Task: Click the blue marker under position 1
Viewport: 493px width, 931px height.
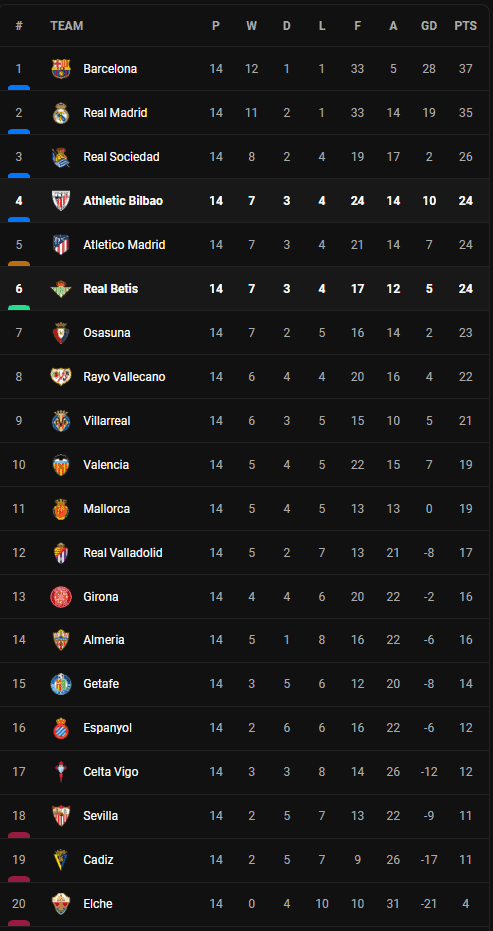Action: pos(19,87)
